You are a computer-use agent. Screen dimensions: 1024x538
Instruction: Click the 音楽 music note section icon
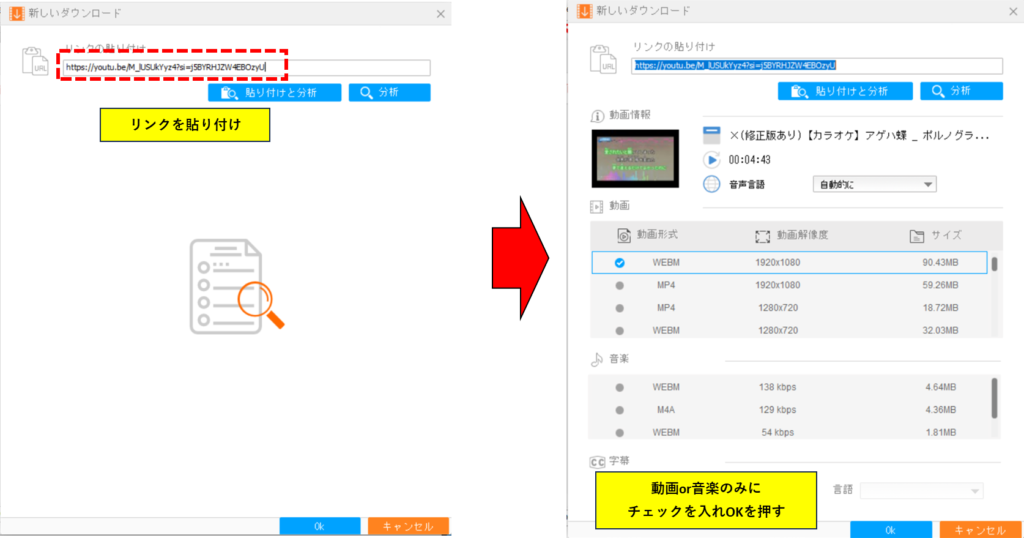click(598, 358)
